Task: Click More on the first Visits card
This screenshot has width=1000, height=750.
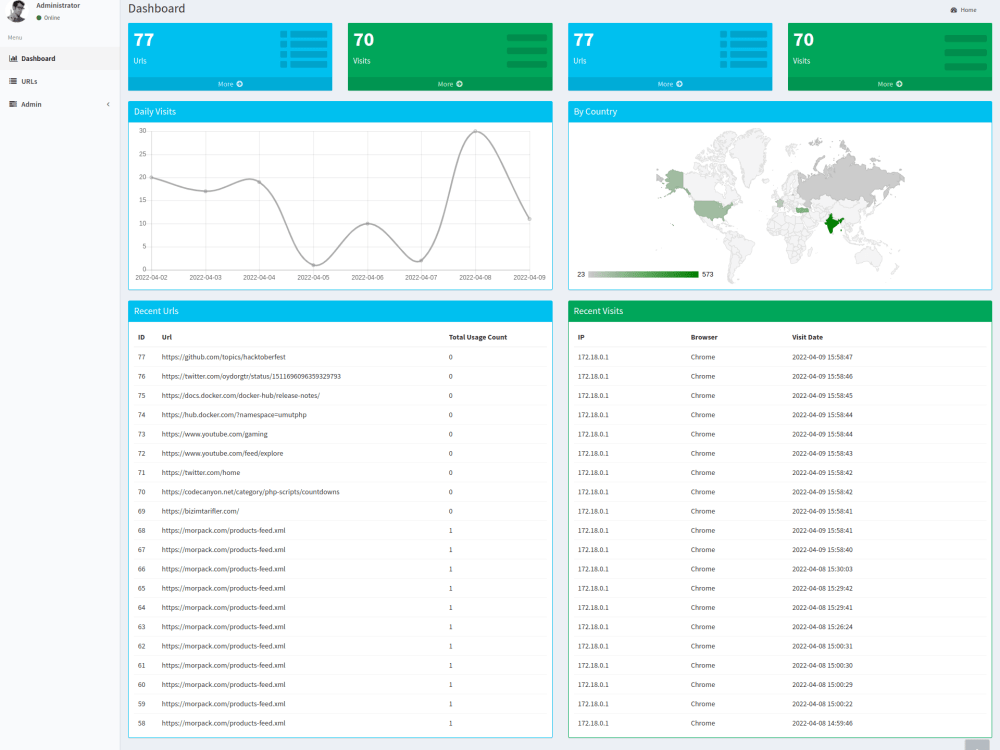Action: 450,84
